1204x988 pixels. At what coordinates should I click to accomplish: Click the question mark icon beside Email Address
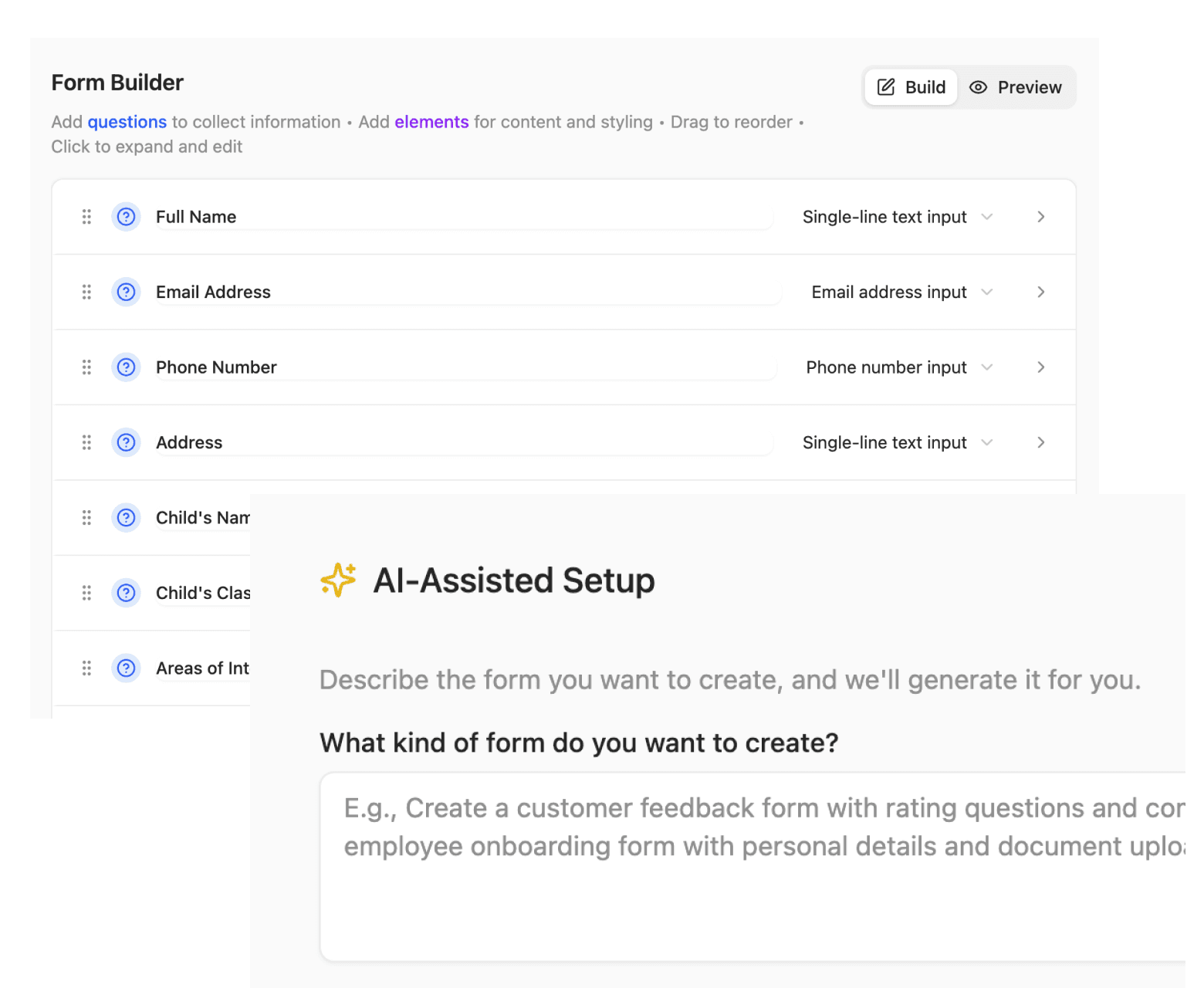126,292
